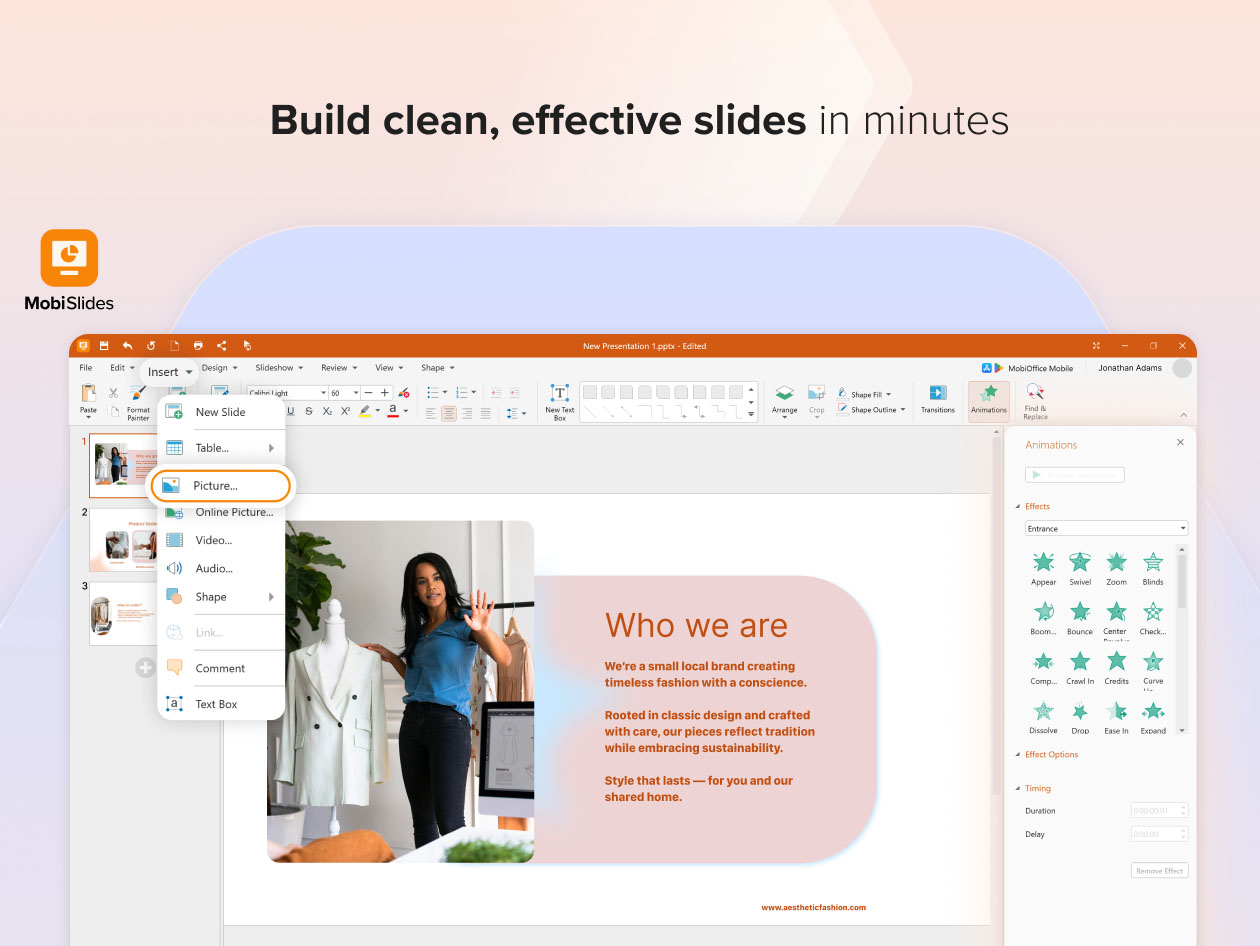The width and height of the screenshot is (1260, 946).
Task: Toggle strikethrough formatting
Action: [x=308, y=411]
